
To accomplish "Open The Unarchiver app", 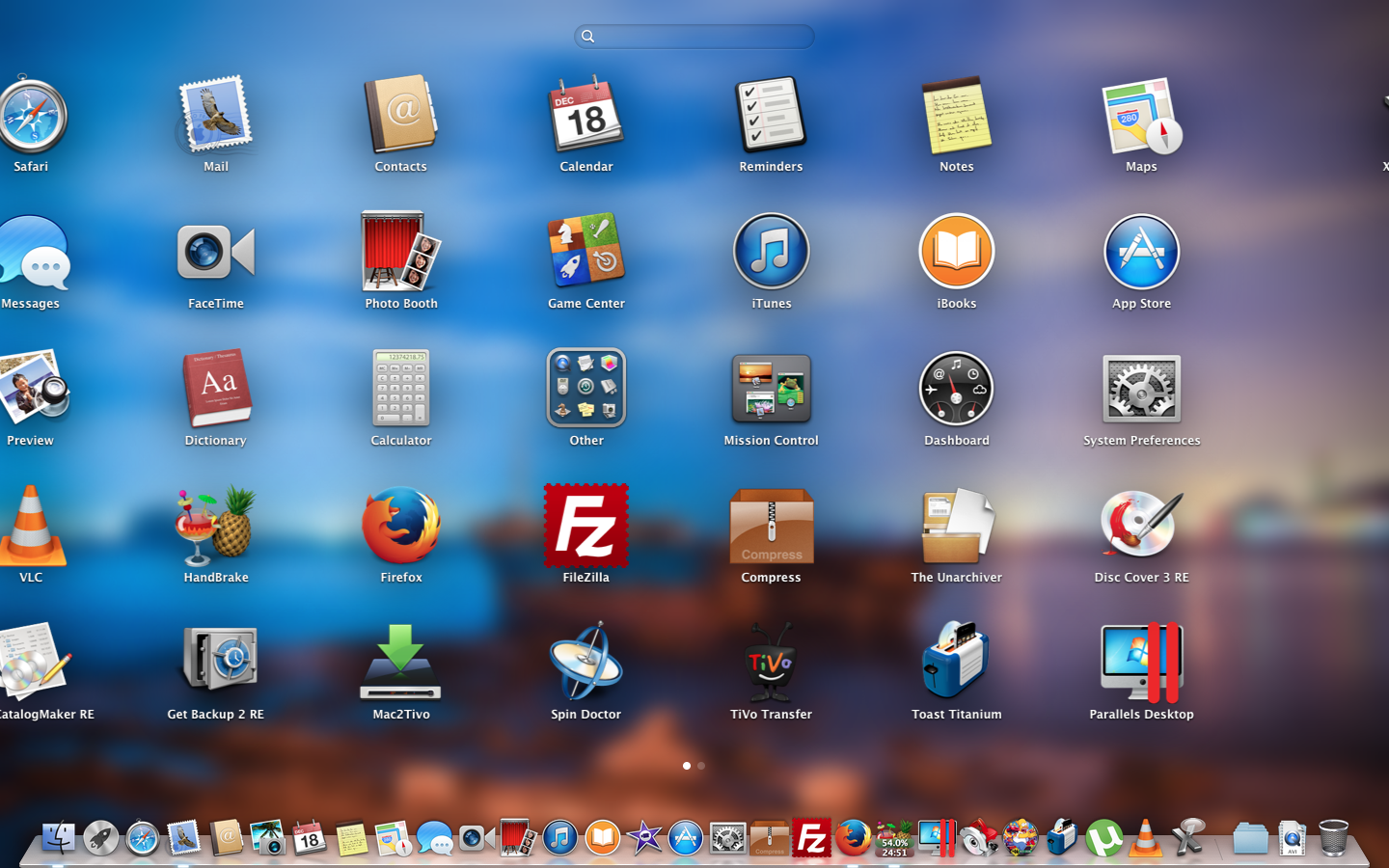I will pos(956,527).
